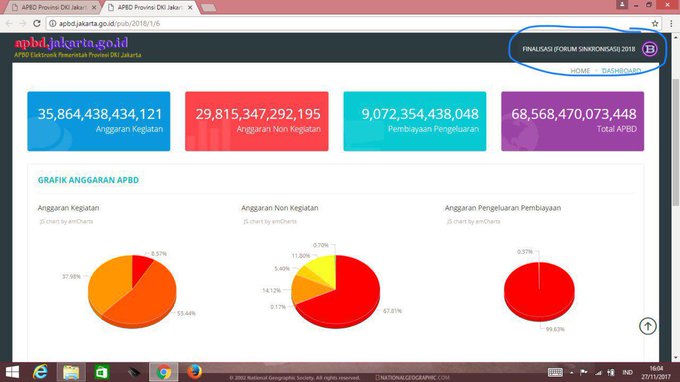Image resolution: width=680 pixels, height=382 pixels.
Task: Click the purple Total APBD card
Action: (x=572, y=121)
